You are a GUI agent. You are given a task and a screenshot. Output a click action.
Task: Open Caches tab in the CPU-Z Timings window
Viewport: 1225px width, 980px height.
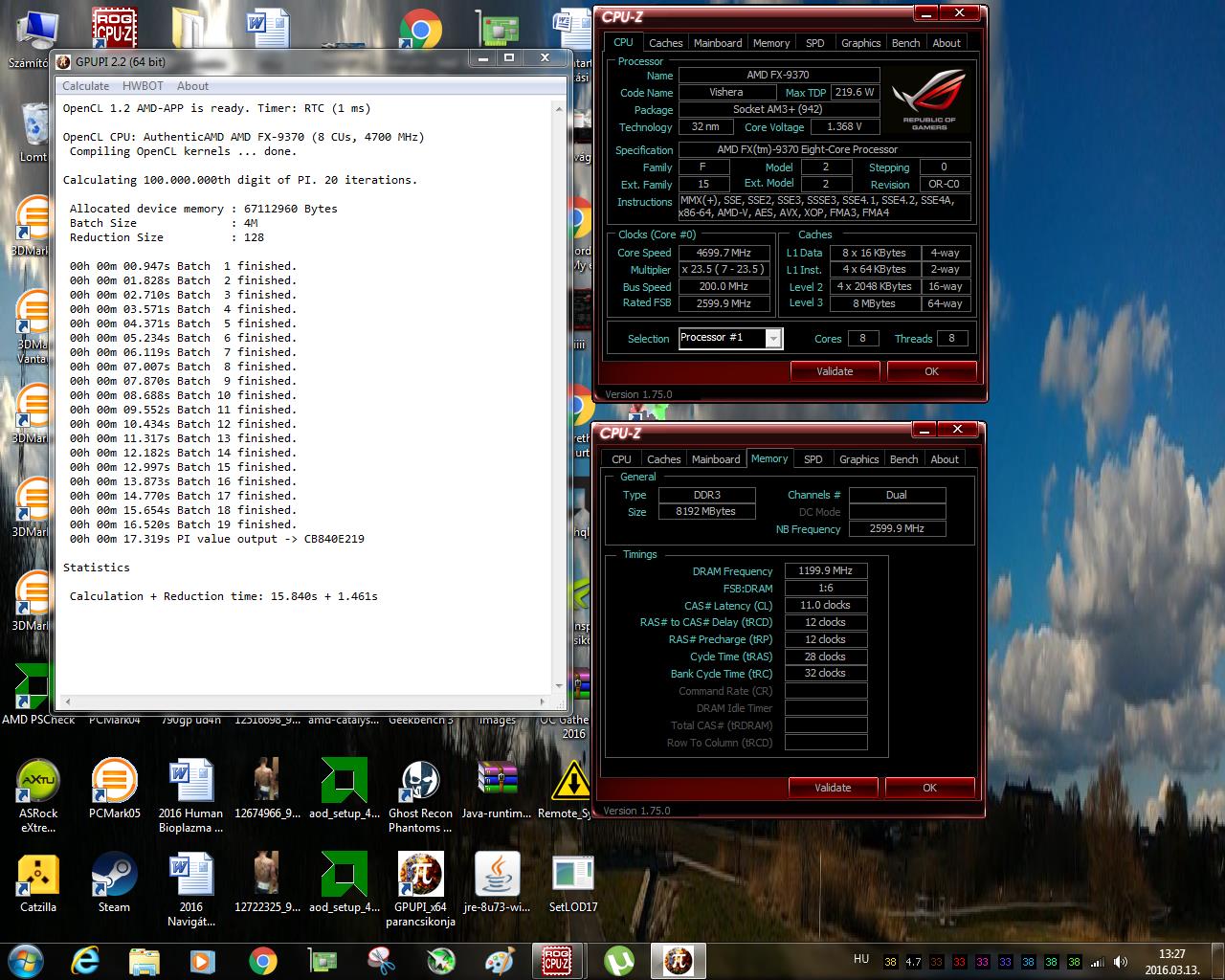pos(663,459)
